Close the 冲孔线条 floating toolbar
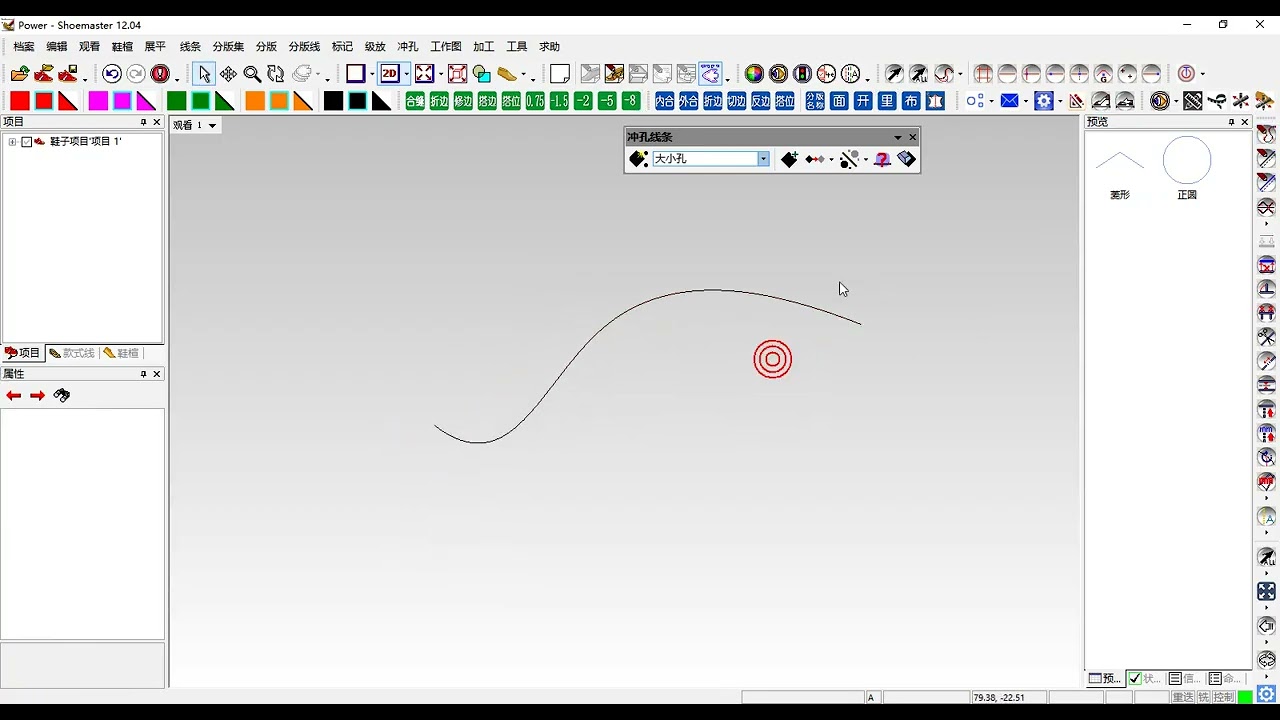Screen dimensions: 1280x720 click(912, 137)
